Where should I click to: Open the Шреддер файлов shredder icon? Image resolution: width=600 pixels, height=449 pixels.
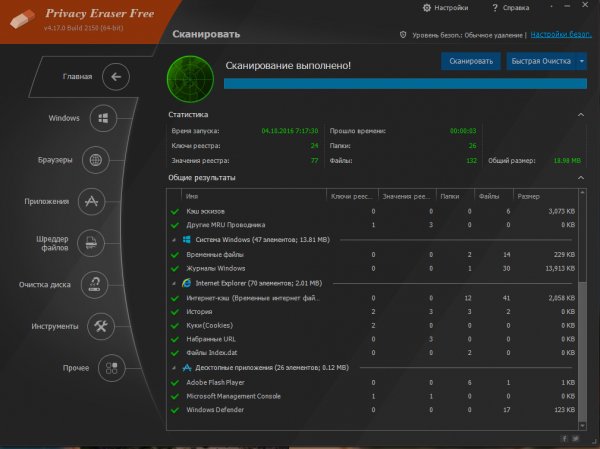[91, 243]
